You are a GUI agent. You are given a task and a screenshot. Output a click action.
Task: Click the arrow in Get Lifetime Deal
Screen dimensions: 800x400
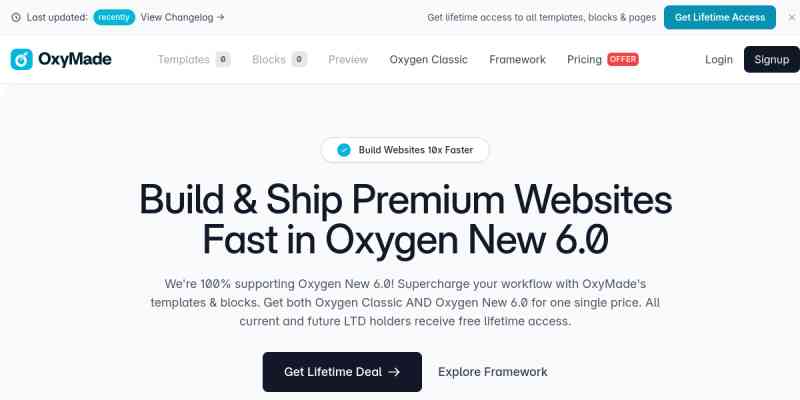(x=394, y=372)
